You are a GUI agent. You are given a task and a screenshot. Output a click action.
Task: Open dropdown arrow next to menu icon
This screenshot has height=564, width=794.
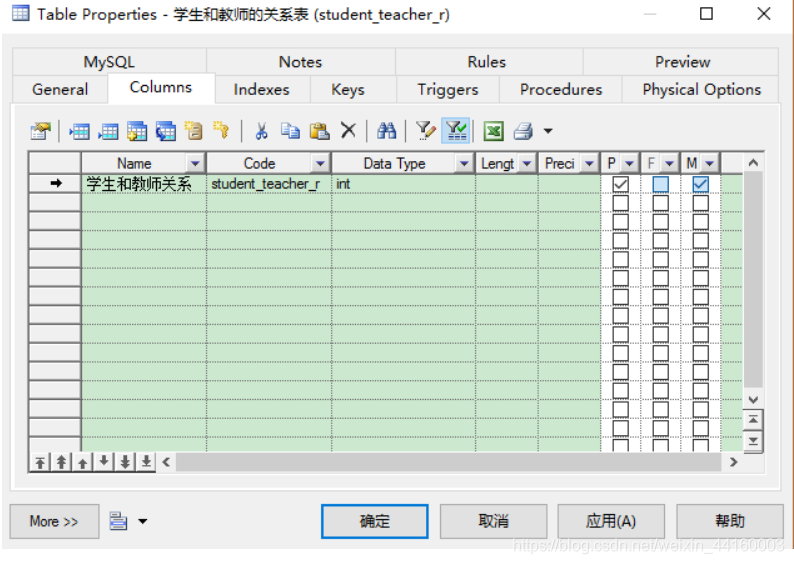pyautogui.click(x=143, y=521)
